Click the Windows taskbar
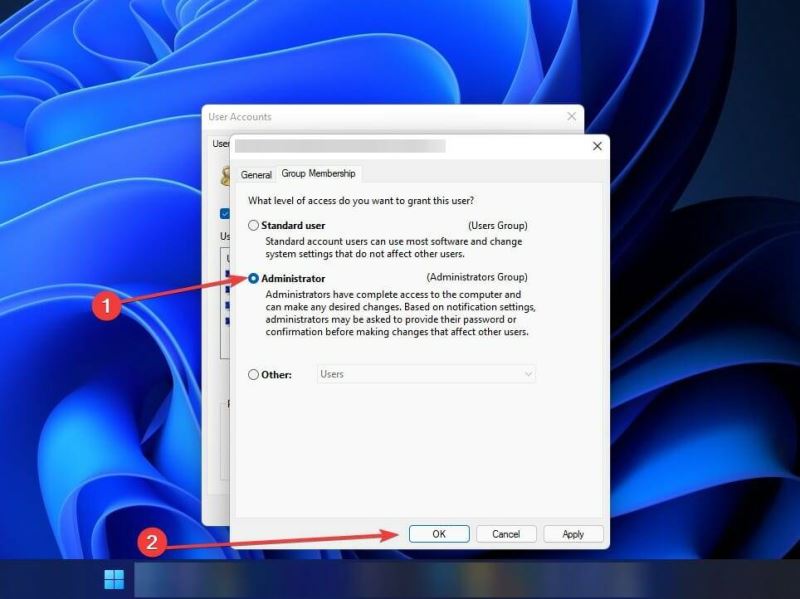Image resolution: width=800 pixels, height=599 pixels. pyautogui.click(x=400, y=580)
